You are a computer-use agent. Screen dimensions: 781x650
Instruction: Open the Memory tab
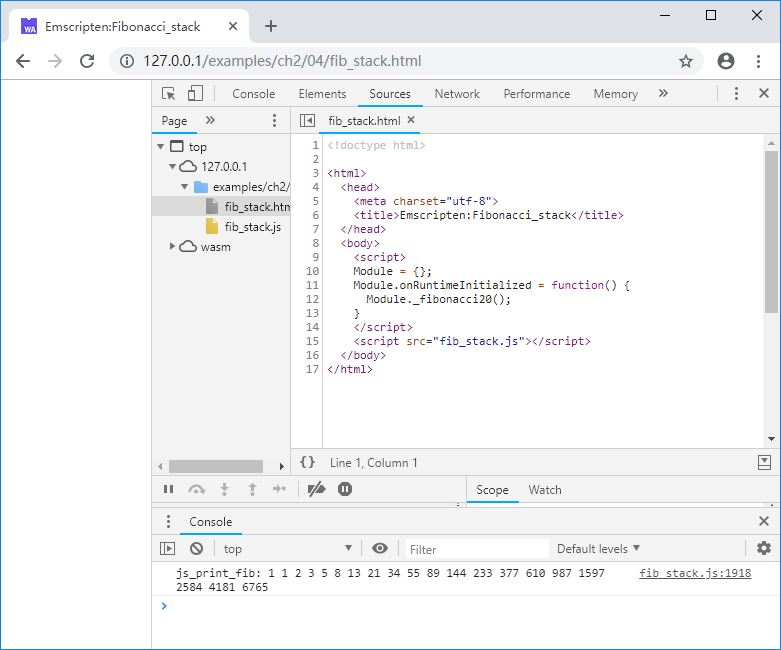click(616, 94)
